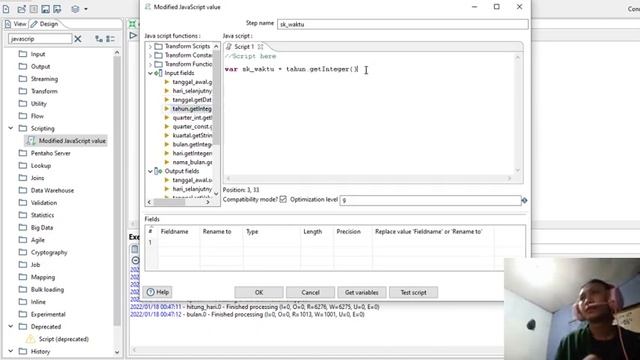640x360 pixels.
Task: Switch to the Design tab
Action: point(44,24)
